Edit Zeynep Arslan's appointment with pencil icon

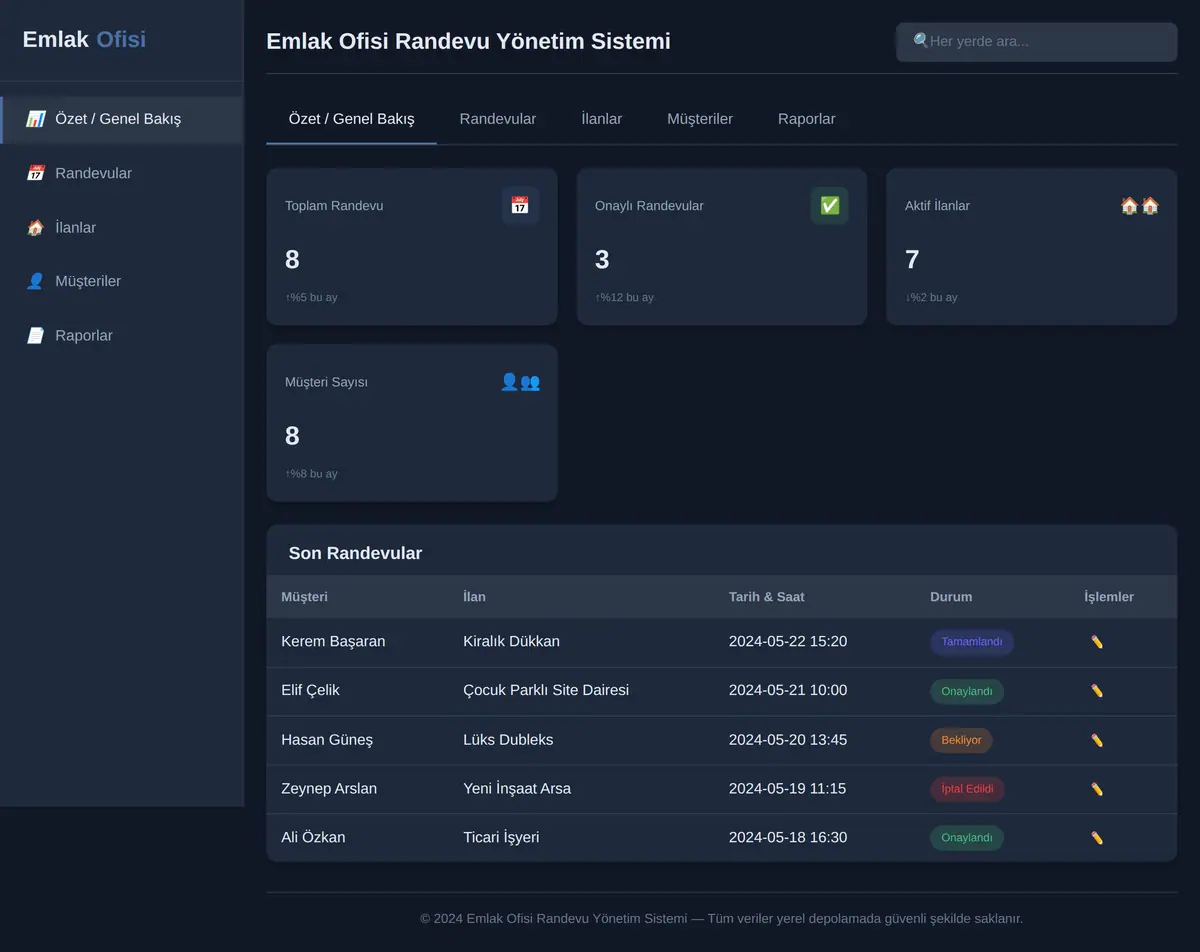pos(1097,789)
